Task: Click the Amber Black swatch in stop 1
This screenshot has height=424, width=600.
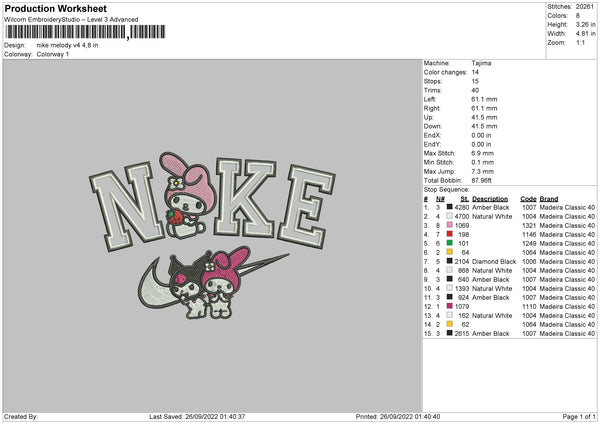Action: [x=450, y=207]
